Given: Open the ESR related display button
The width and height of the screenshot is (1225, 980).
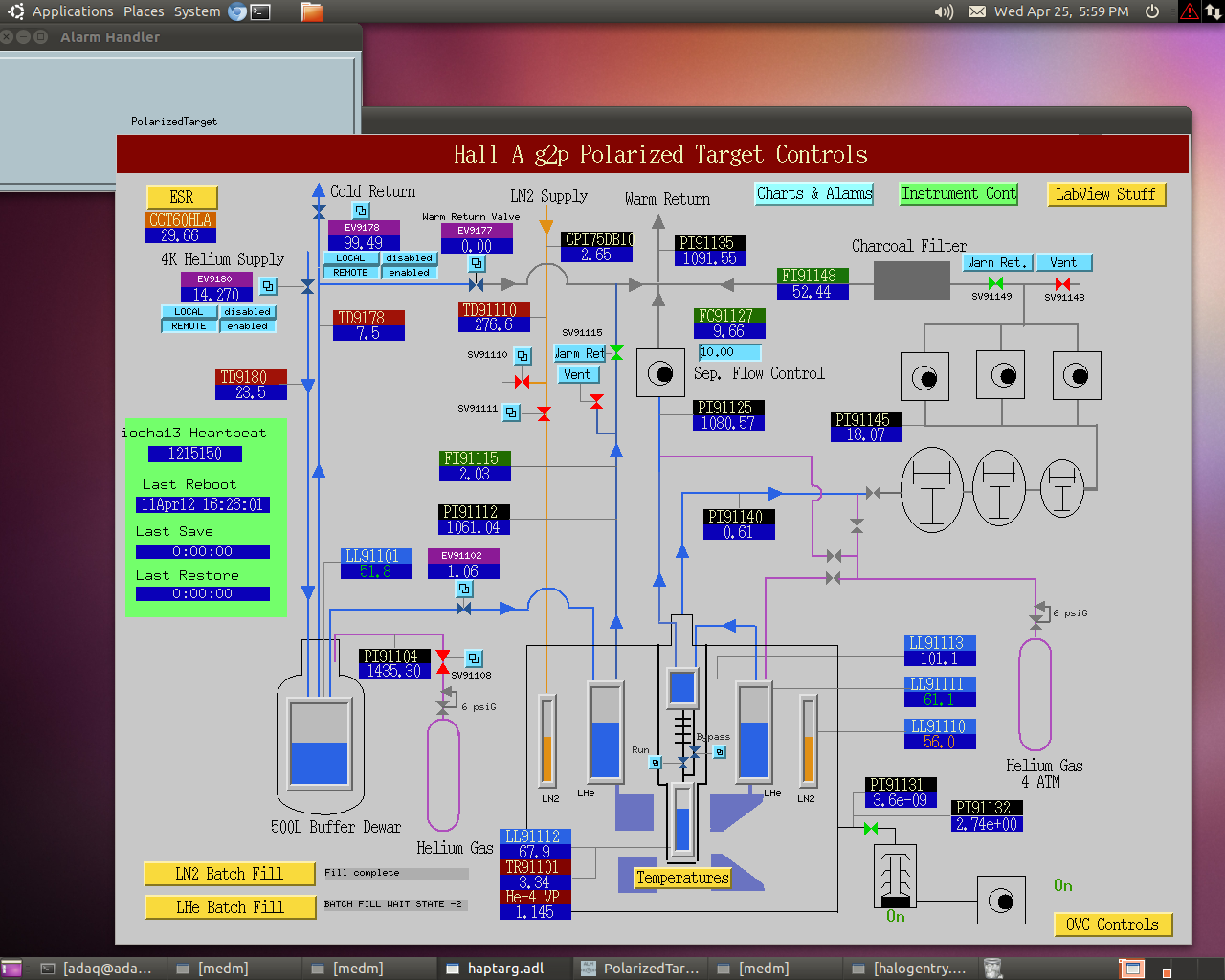Looking at the screenshot, I should point(182,197).
